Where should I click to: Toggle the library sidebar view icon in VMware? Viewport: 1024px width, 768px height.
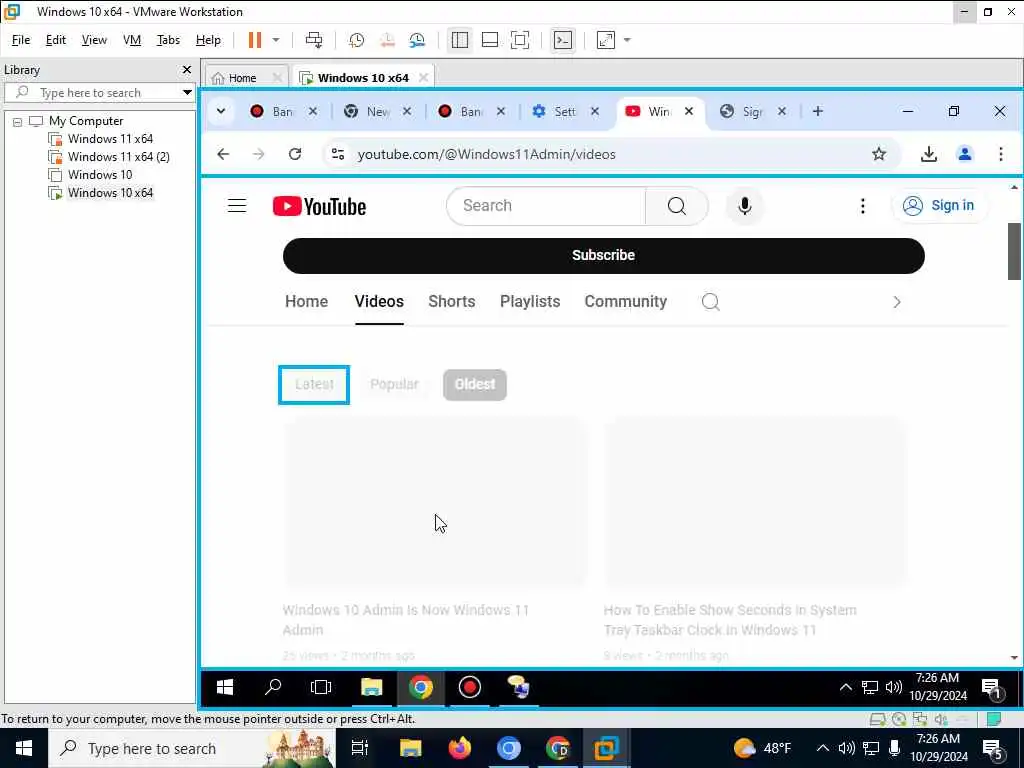460,40
